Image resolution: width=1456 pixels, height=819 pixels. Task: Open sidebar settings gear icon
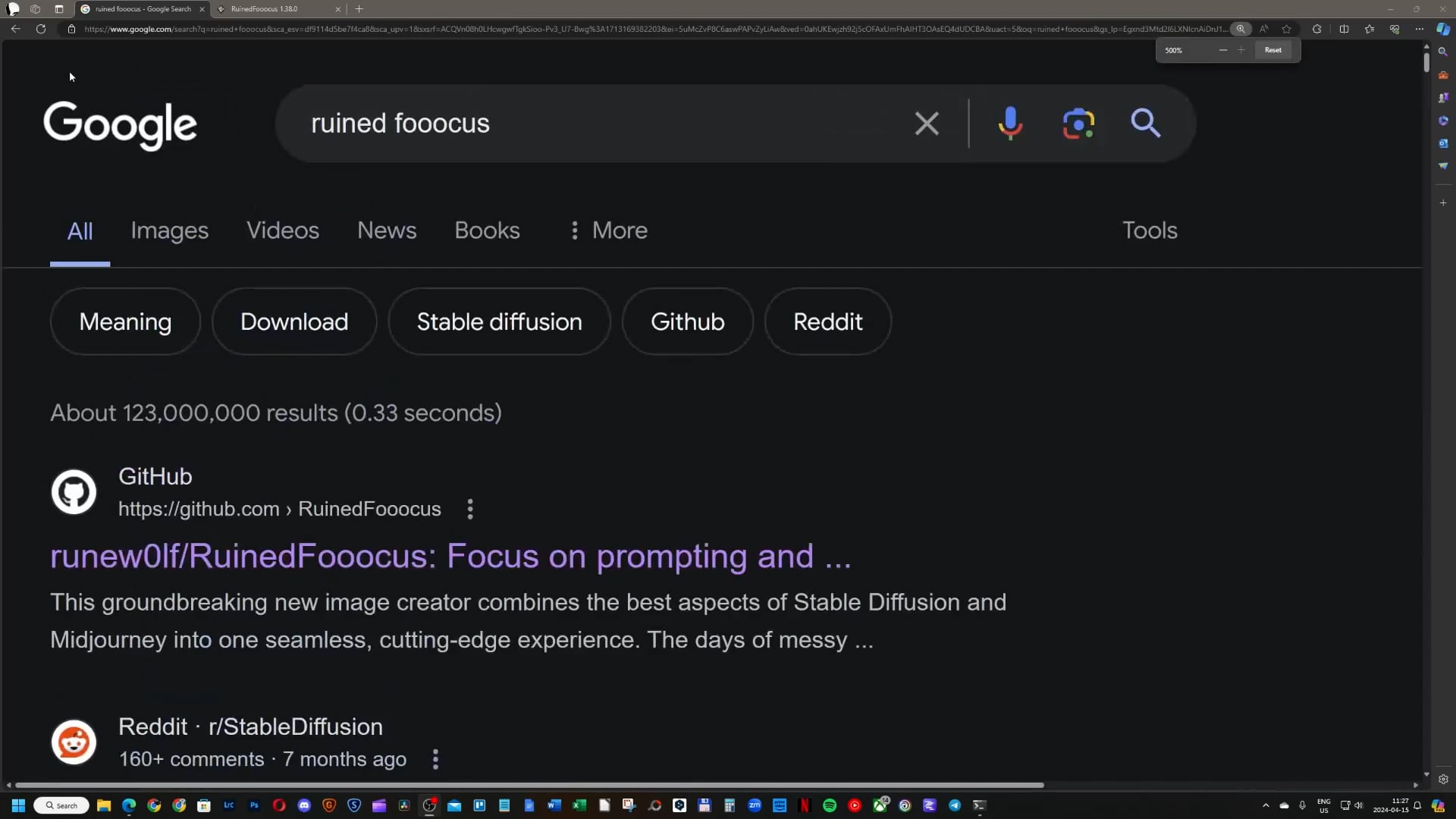1443,779
